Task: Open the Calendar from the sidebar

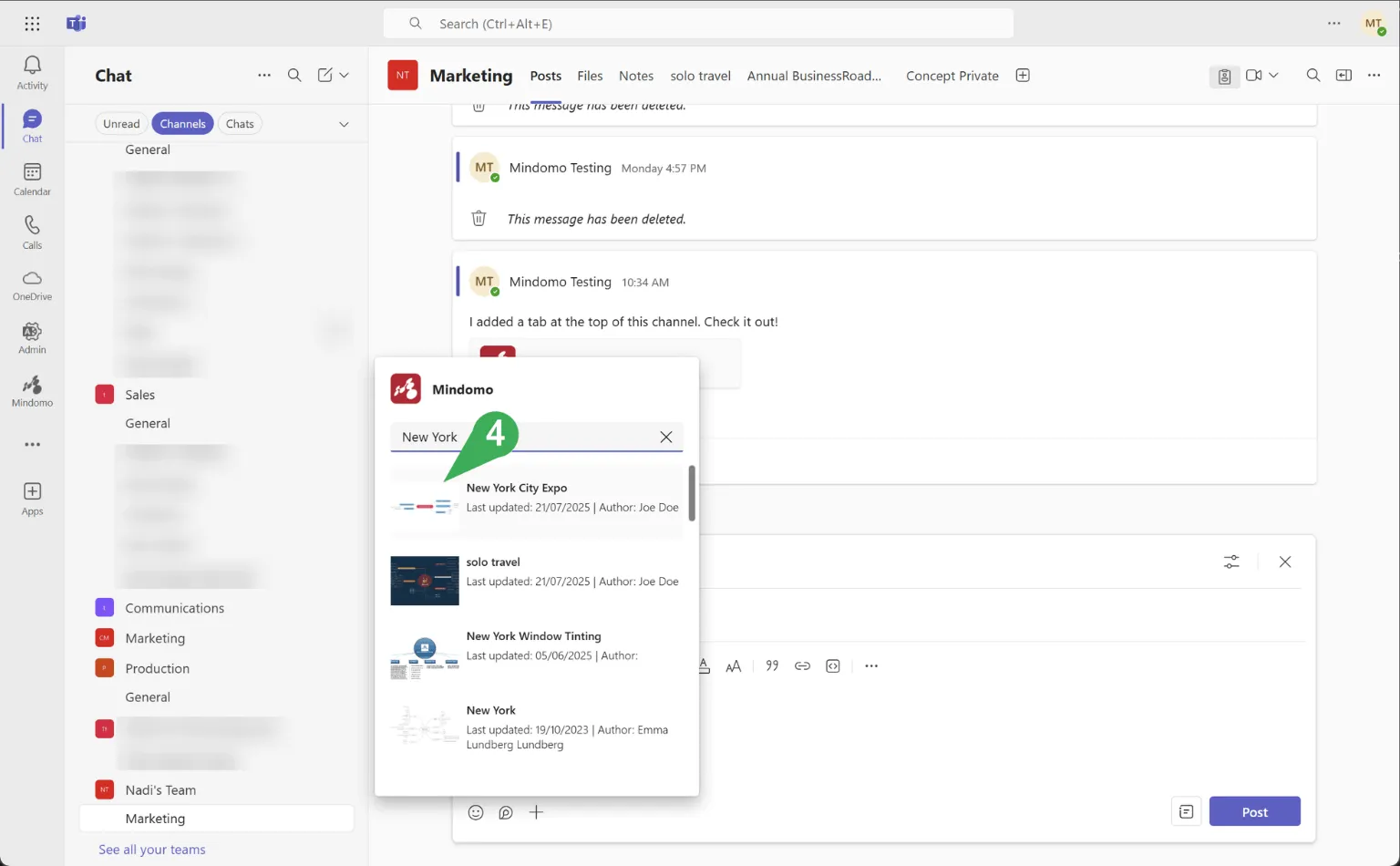Action: 32,179
